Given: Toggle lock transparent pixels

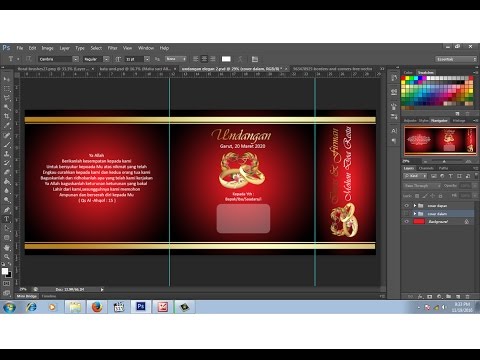Looking at the screenshot, I should 417,196.
